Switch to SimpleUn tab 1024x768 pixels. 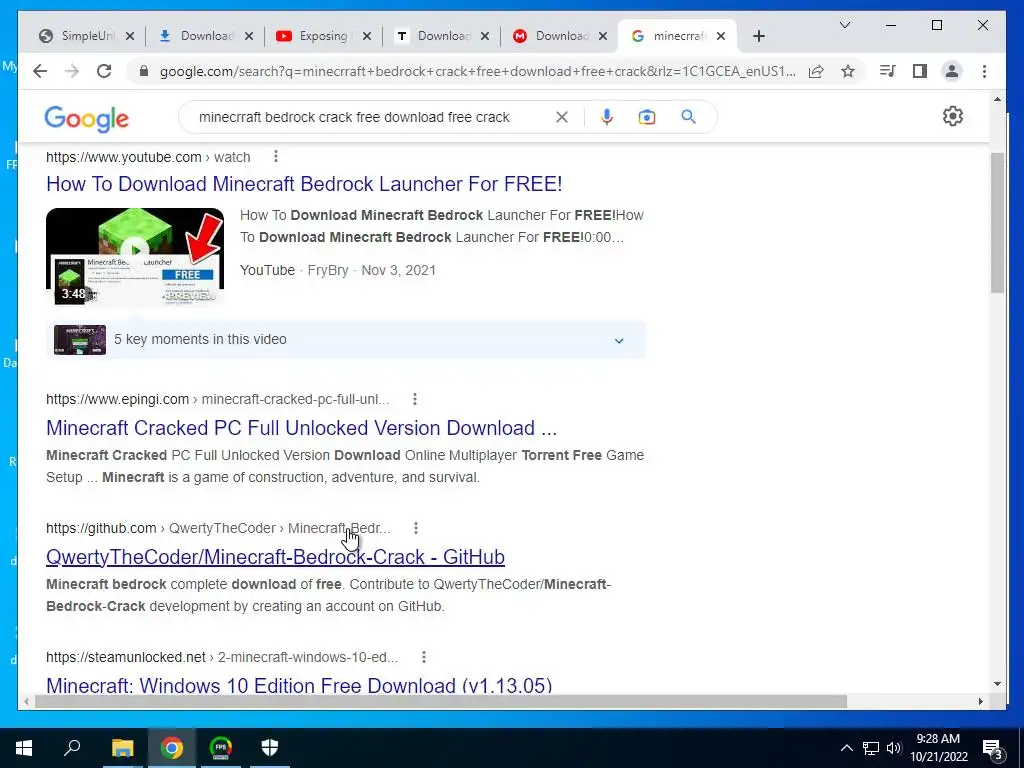click(x=86, y=36)
